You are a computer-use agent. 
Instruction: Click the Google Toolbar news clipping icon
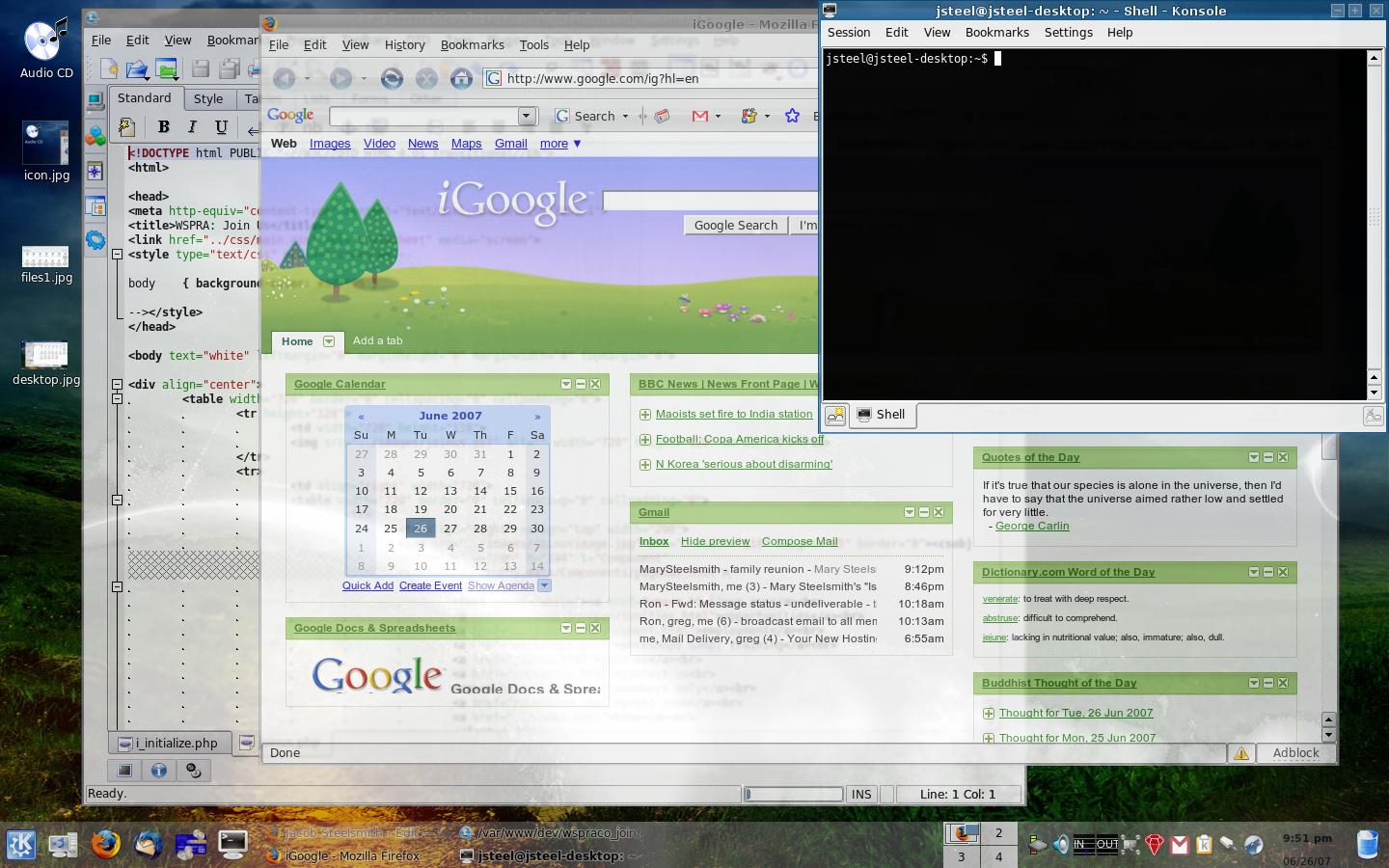662,116
